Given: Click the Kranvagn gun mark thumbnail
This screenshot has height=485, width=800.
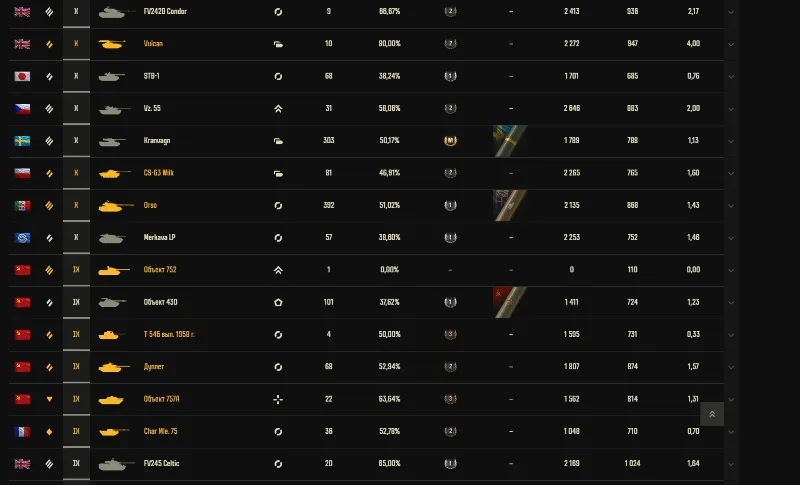Looking at the screenshot, I should click(510, 141).
